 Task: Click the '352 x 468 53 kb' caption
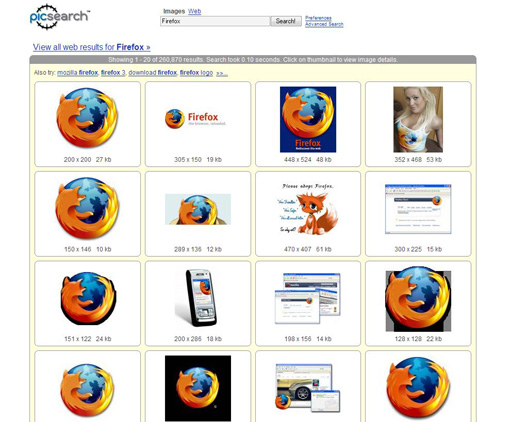click(418, 160)
